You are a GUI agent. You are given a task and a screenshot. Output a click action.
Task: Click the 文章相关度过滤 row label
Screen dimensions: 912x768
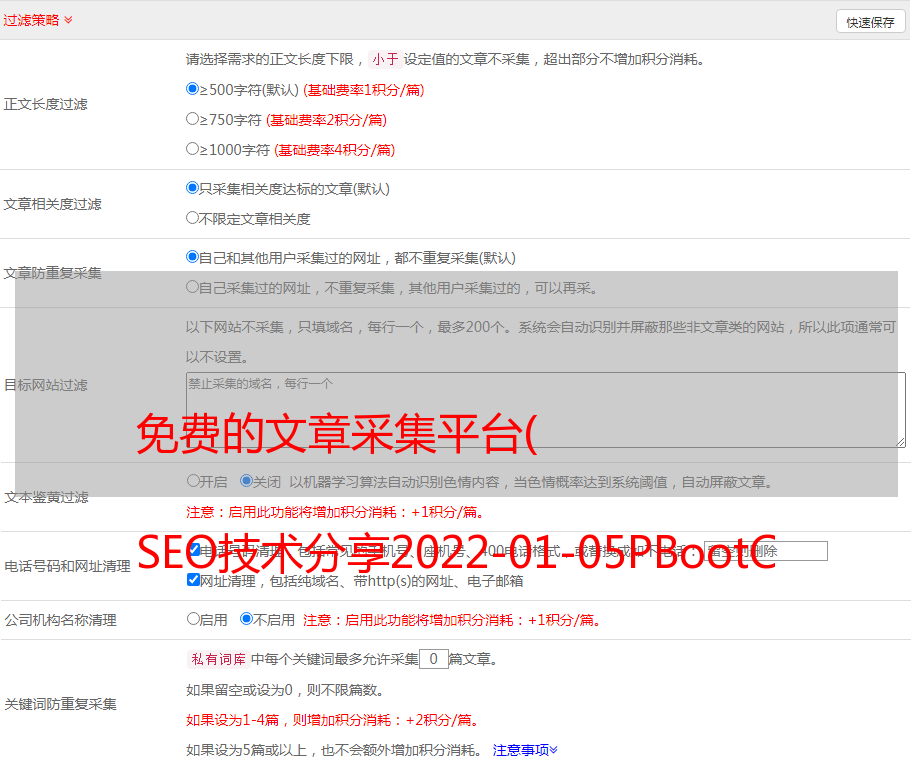click(53, 204)
